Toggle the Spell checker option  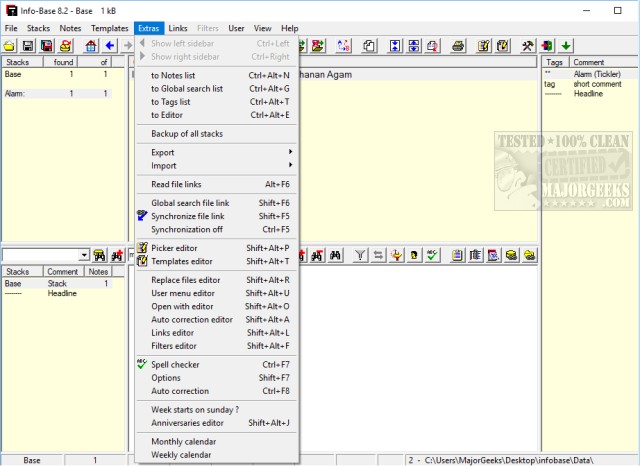[x=175, y=365]
